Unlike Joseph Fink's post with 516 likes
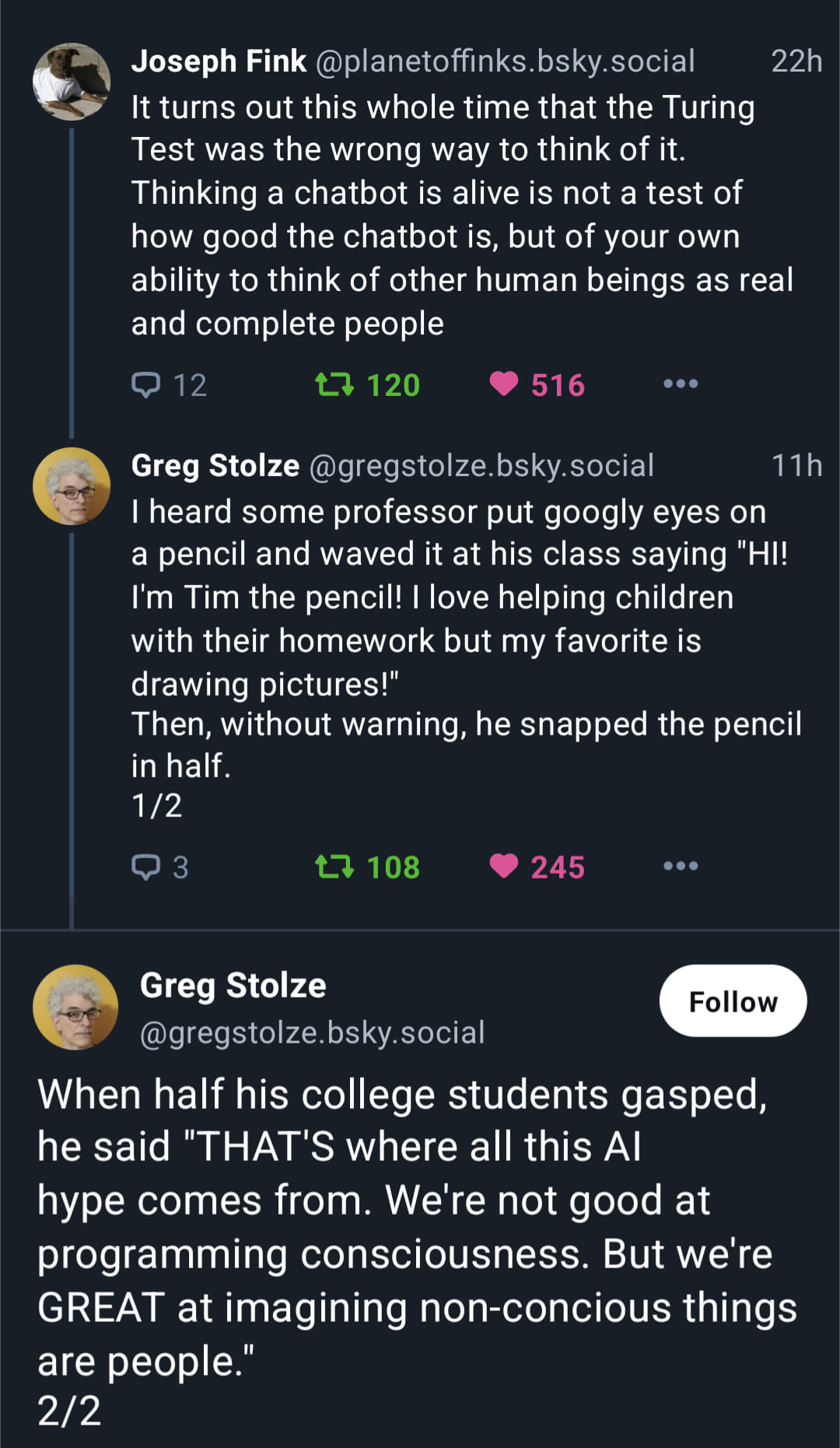Screen dimensions: 840x1448 click(504, 384)
